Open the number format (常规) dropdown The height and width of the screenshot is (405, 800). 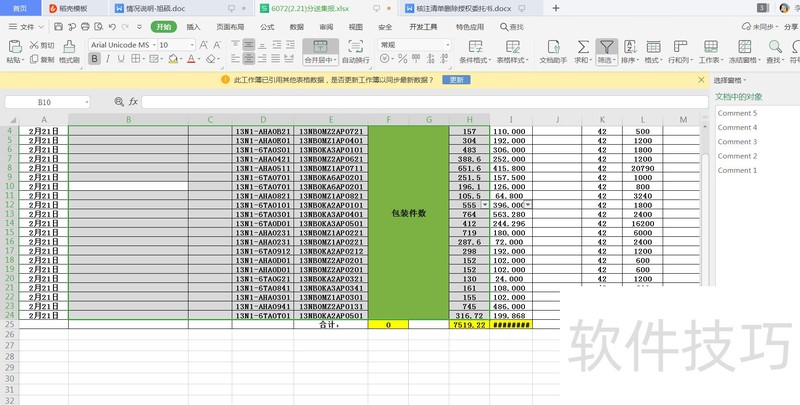448,45
